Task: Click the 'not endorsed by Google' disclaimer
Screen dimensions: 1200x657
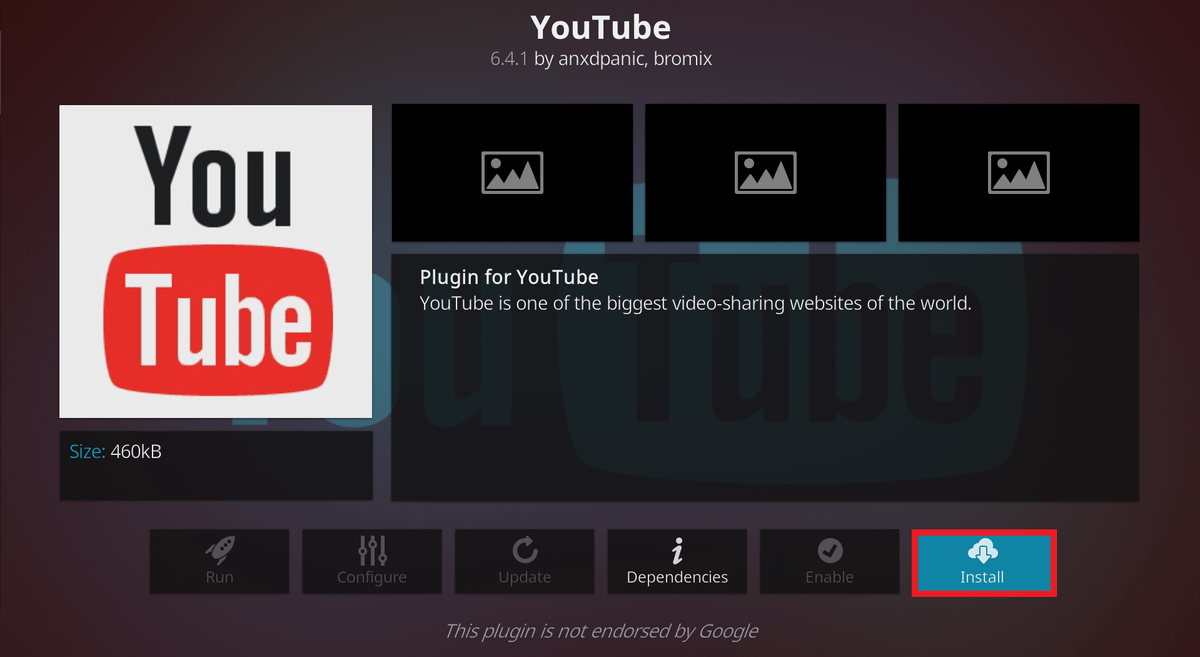Action: [x=600, y=631]
